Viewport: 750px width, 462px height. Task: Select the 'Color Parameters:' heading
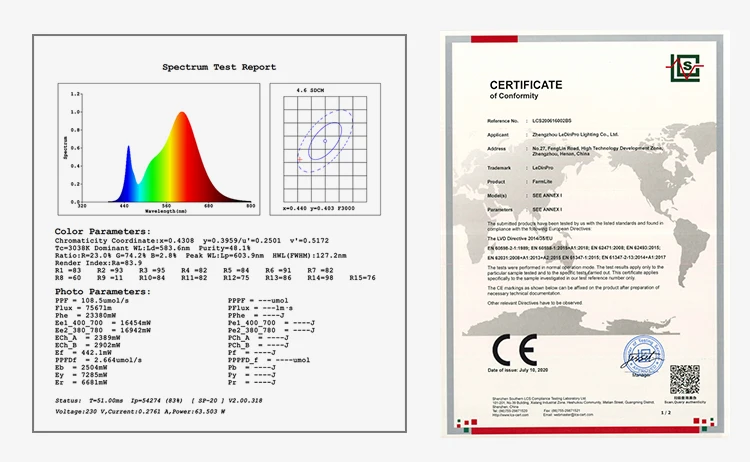102,231
